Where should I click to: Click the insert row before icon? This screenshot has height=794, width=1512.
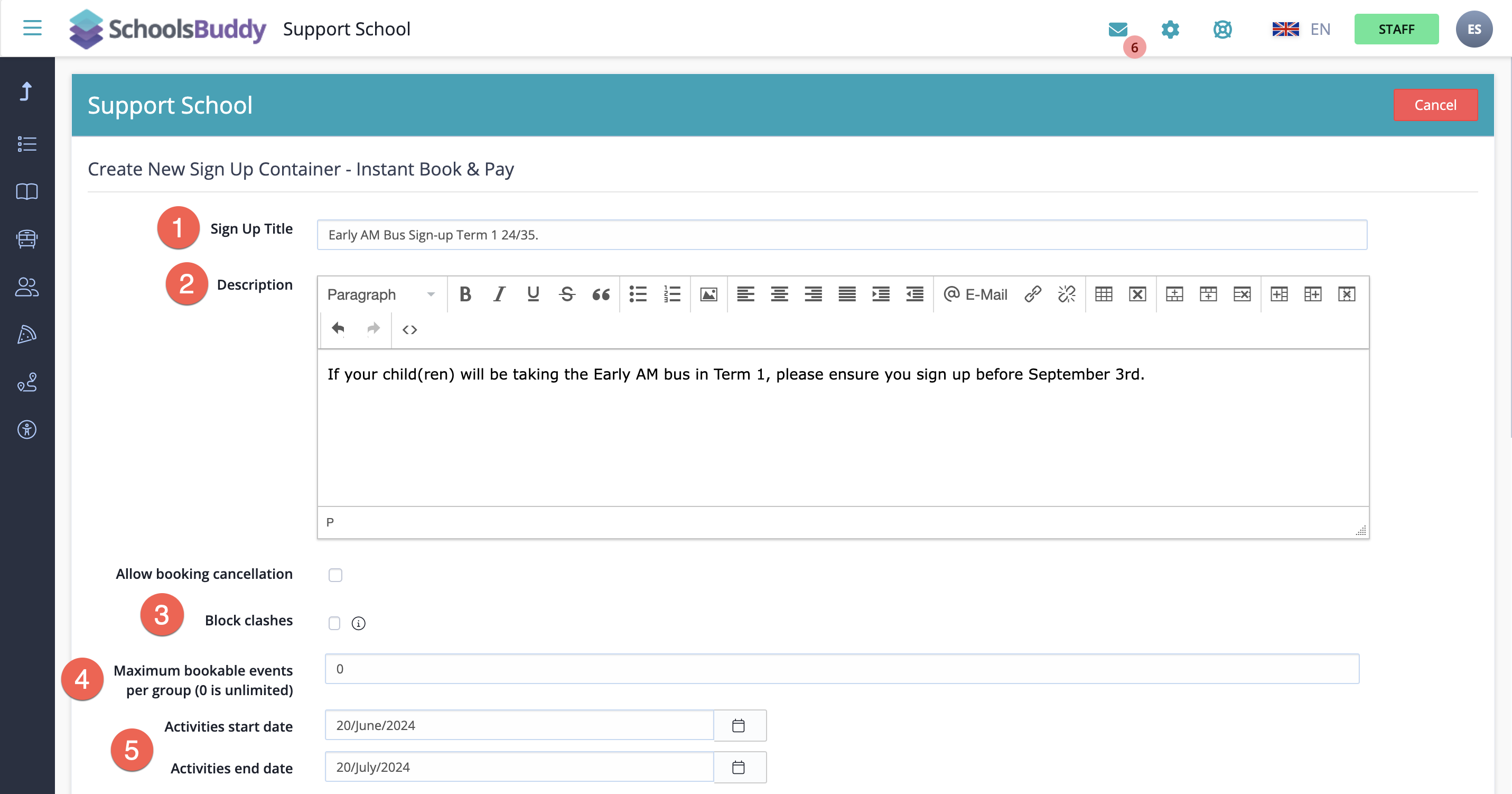click(x=1174, y=295)
